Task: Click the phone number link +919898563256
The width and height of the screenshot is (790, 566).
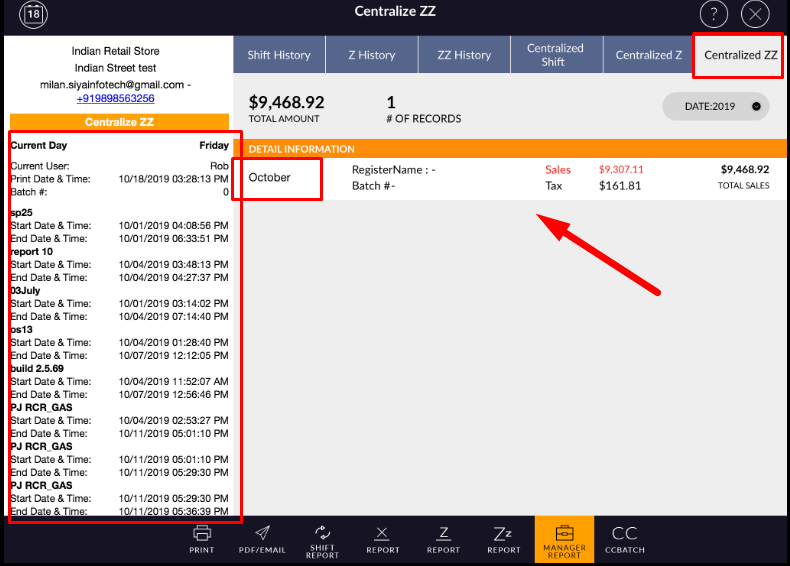Action: tap(117, 98)
